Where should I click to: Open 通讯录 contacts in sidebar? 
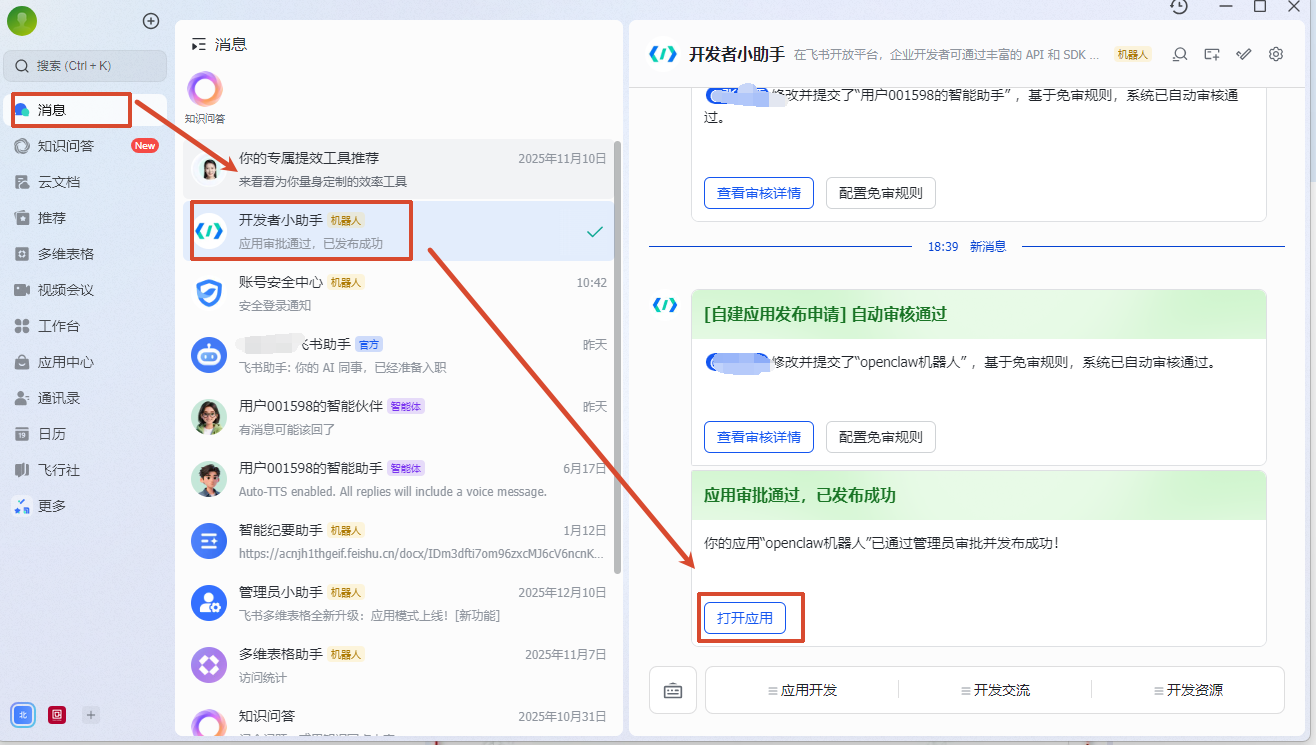(84, 398)
